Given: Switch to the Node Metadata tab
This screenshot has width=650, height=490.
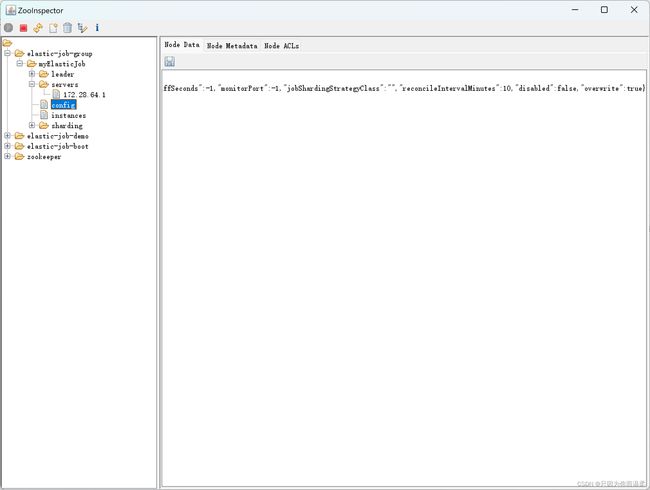Looking at the screenshot, I should coord(232,46).
